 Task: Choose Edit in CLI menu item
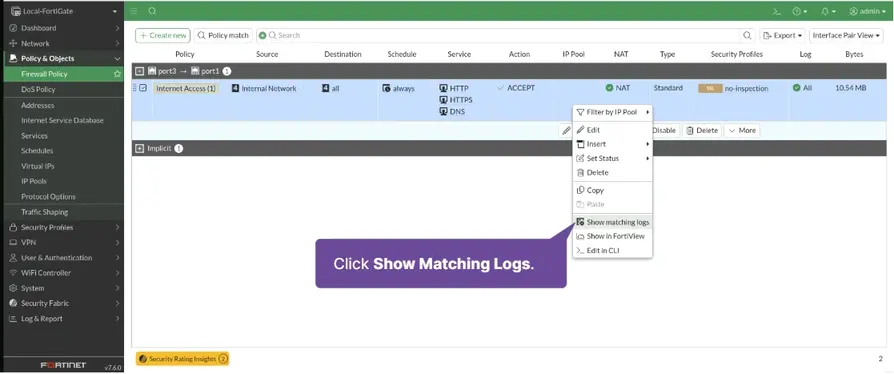click(x=612, y=250)
